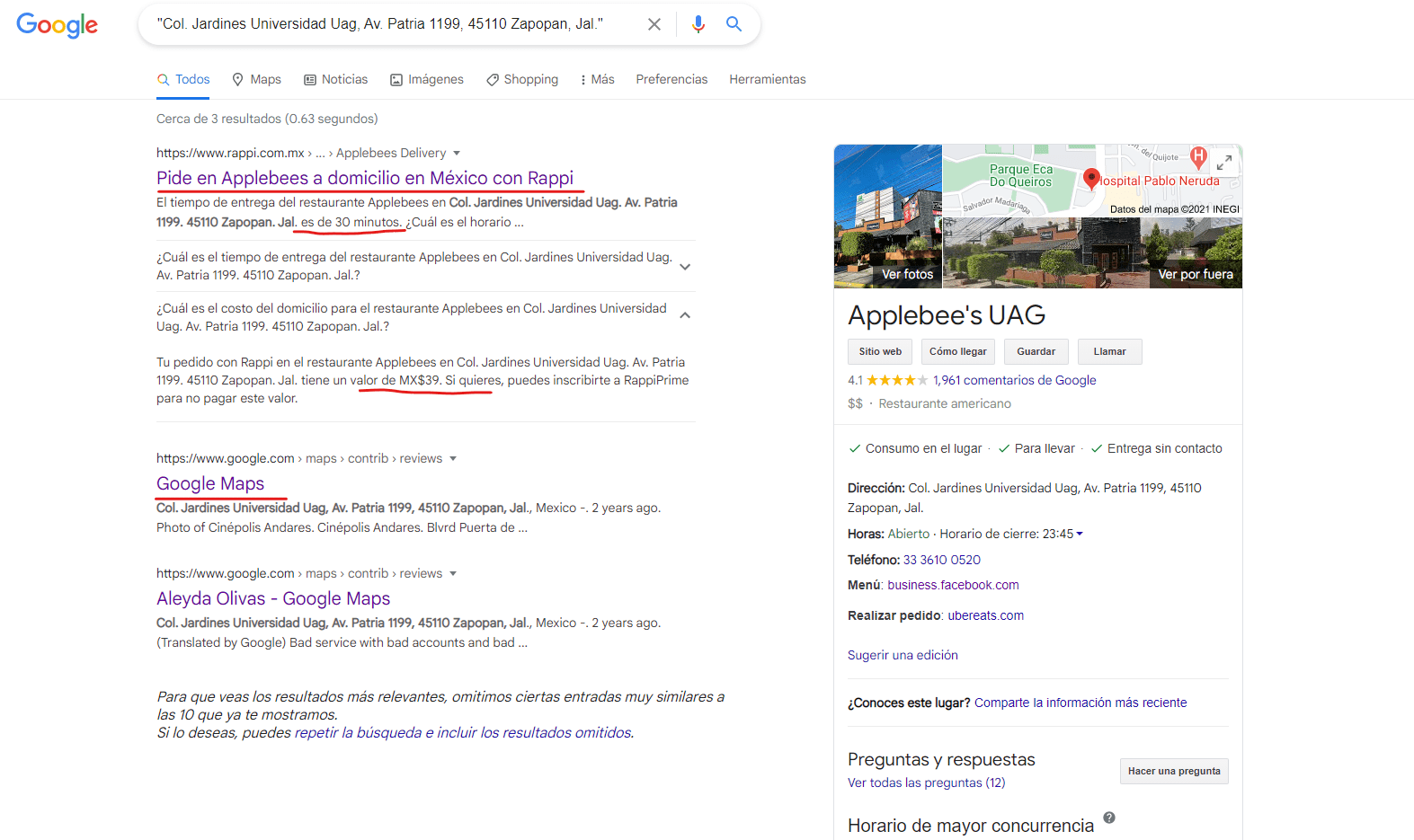Click Comparte la información más reciente
This screenshot has height=840, width=1414.
pos(1081,703)
